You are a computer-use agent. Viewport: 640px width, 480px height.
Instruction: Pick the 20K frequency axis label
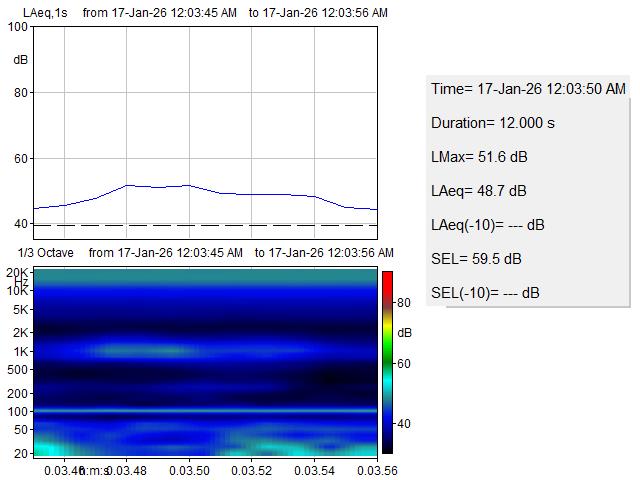pyautogui.click(x=18, y=273)
